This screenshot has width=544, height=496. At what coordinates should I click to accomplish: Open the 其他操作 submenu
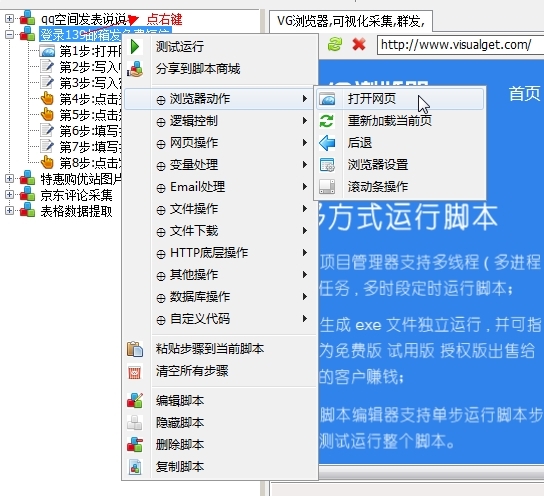coord(220,275)
